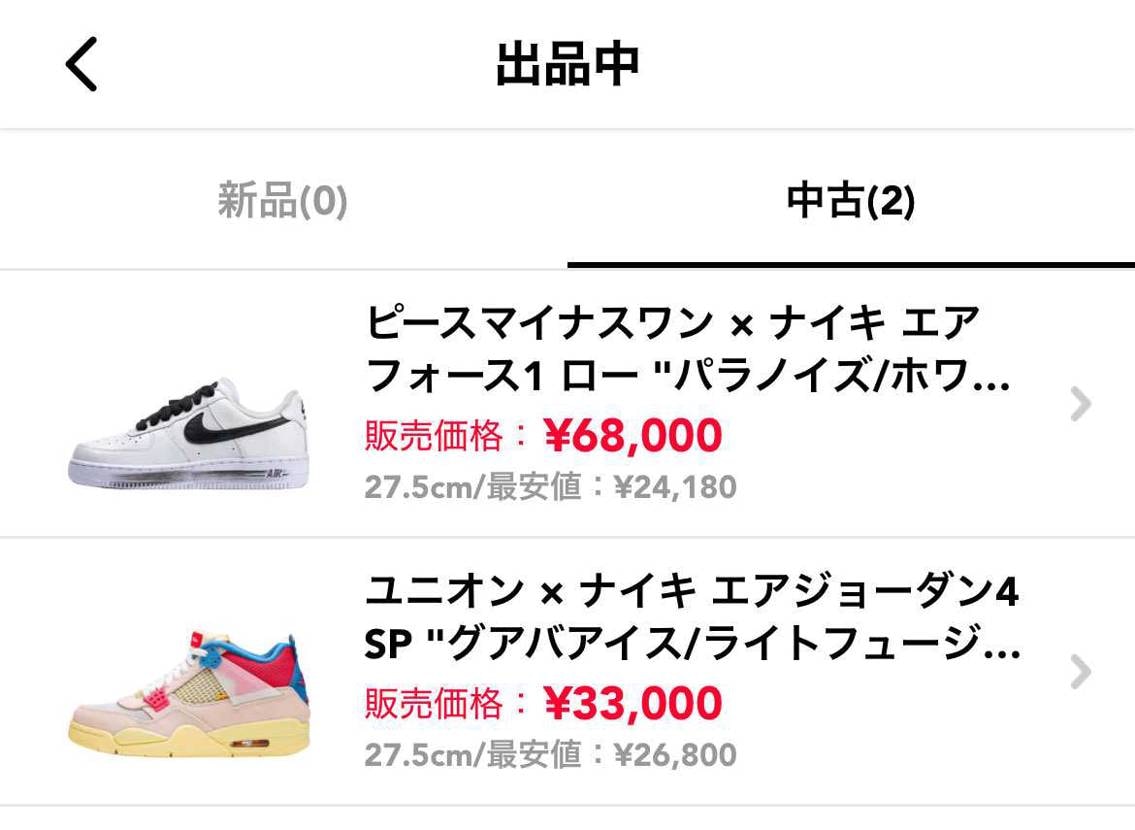1135x830 pixels.
Task: Switch to the 中古(2) tab
Action: click(851, 199)
